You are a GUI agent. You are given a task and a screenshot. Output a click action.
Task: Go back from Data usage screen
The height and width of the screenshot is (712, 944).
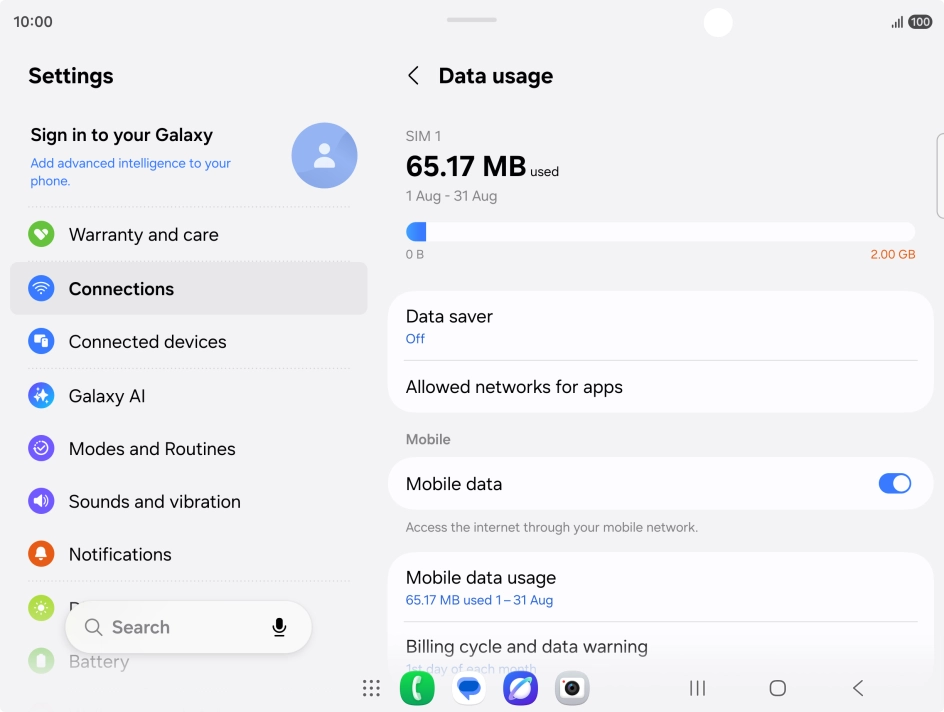pyautogui.click(x=414, y=76)
